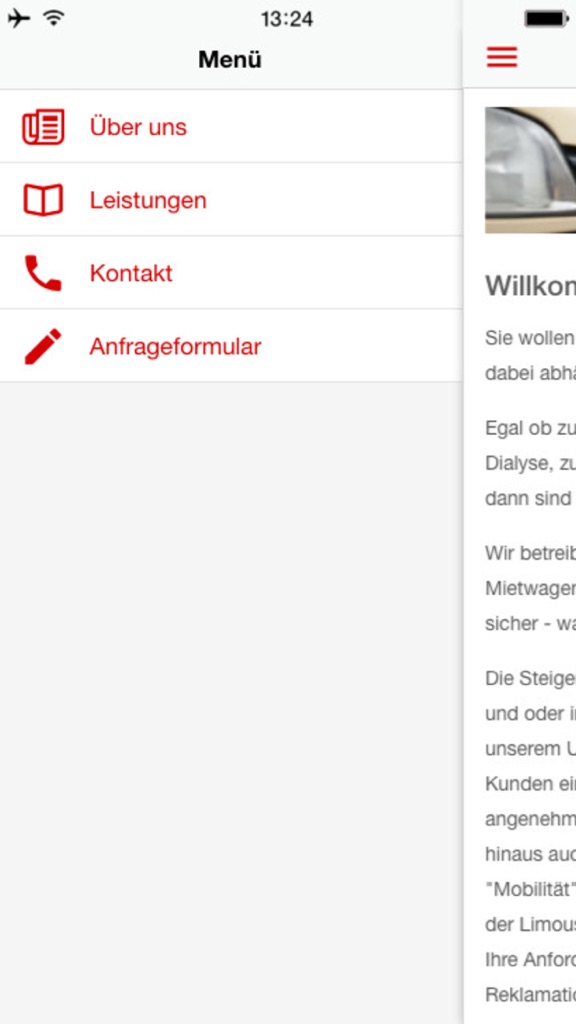Click the car headlight image thumbnail
This screenshot has width=576, height=1024.
pos(530,170)
